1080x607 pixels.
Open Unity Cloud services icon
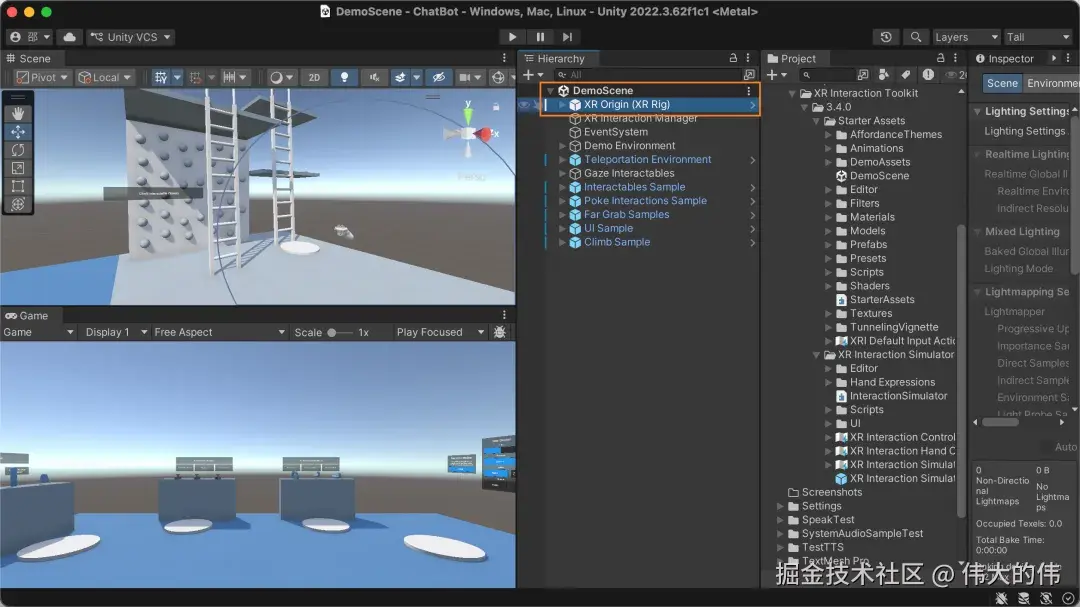pyautogui.click(x=70, y=37)
